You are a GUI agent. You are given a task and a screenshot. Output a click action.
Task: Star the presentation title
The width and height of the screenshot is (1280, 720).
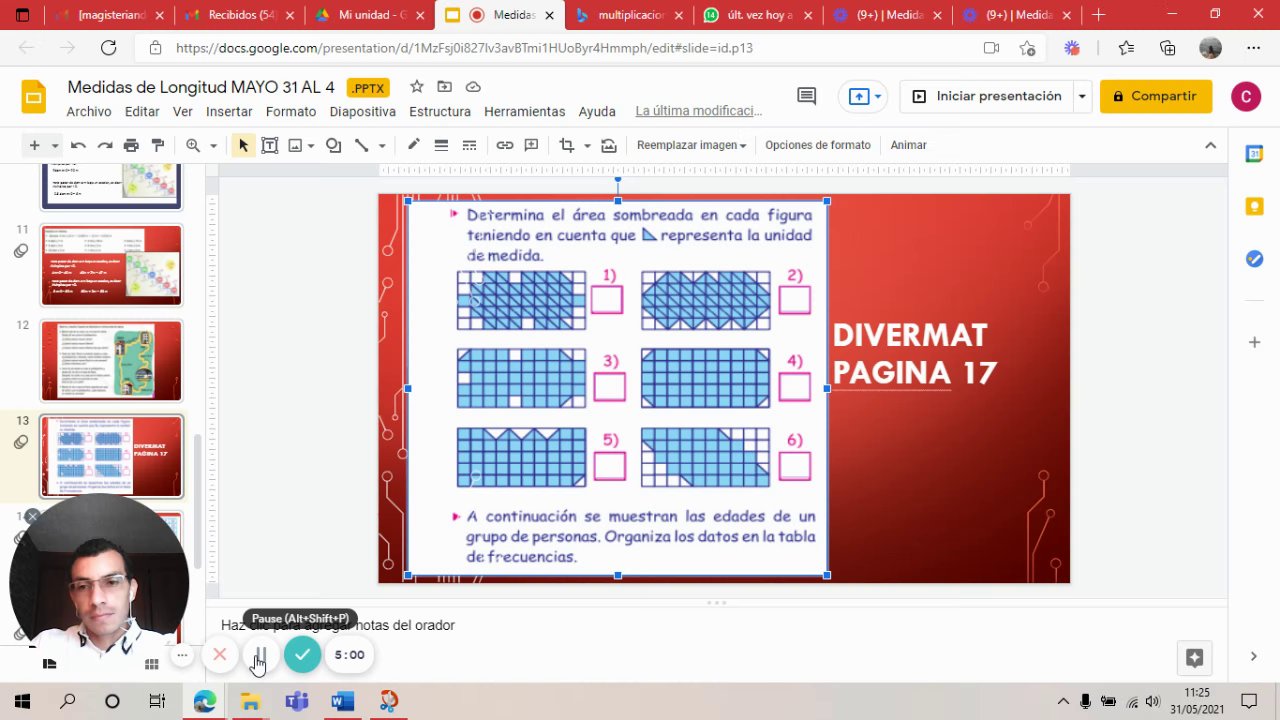point(417,87)
